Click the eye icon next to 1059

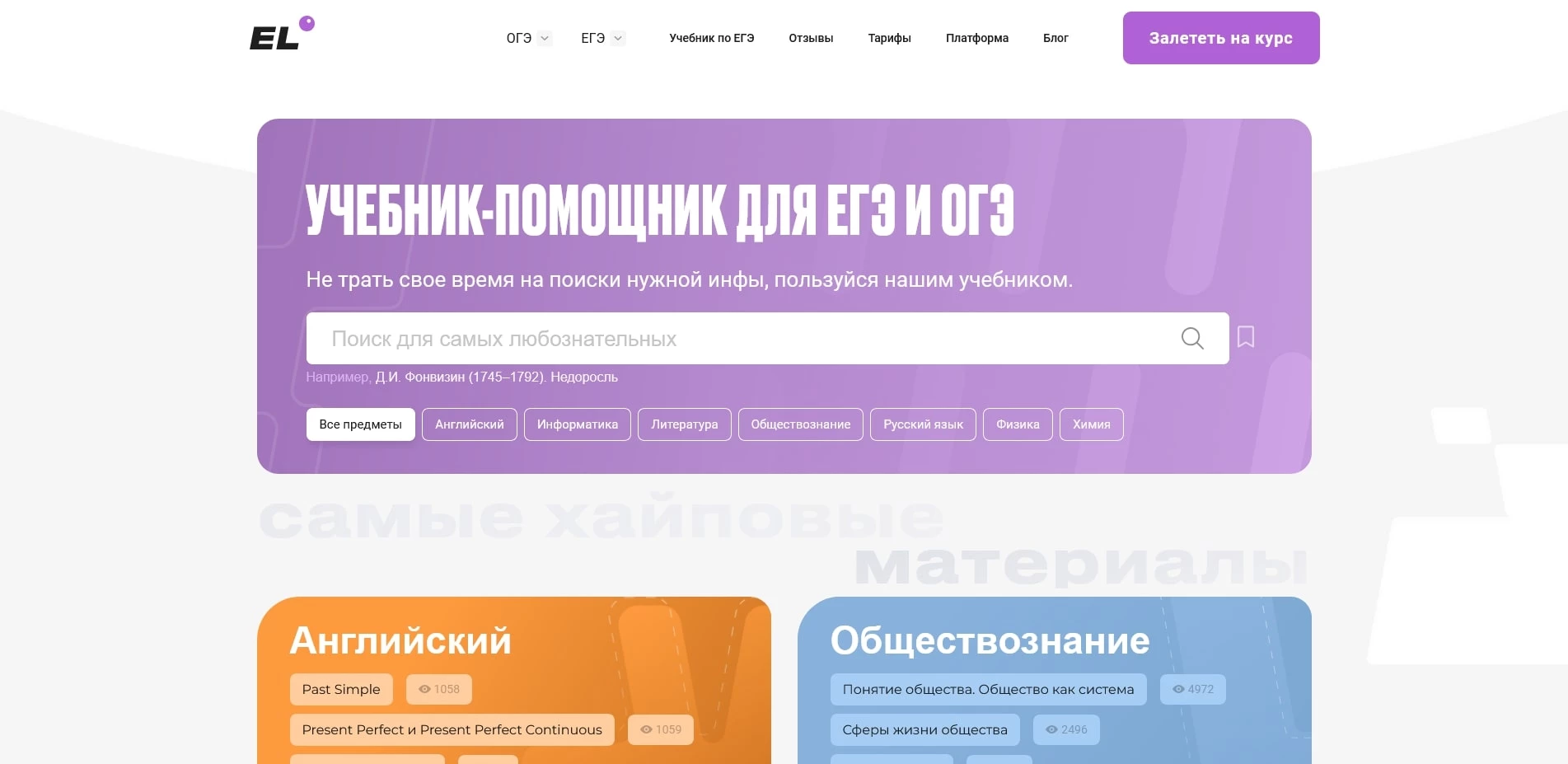click(646, 729)
